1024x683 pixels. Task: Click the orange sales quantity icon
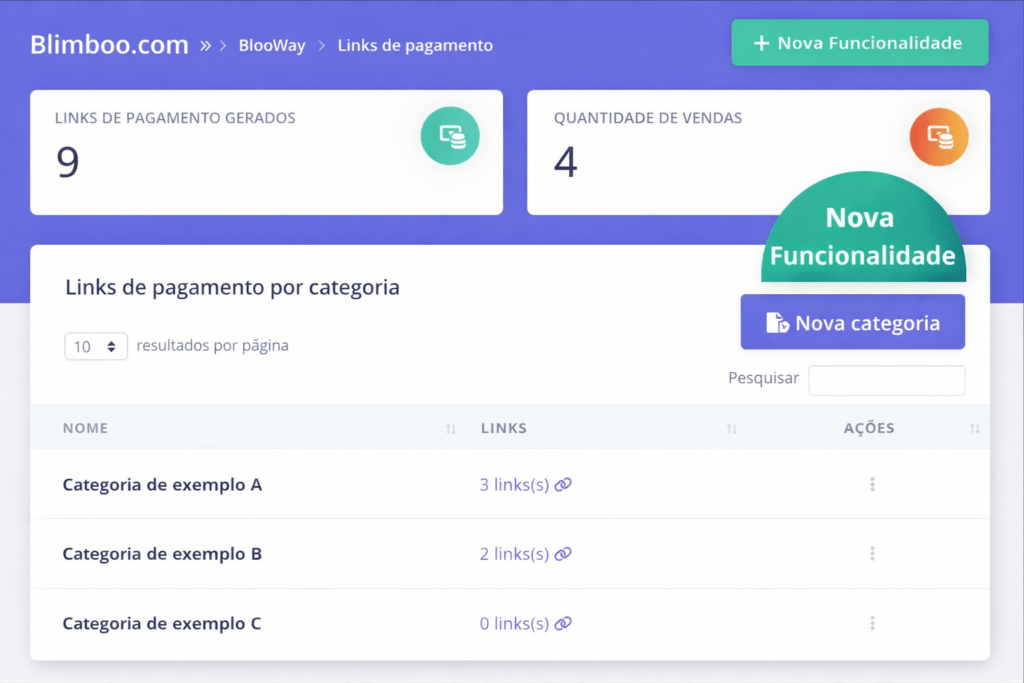pos(939,136)
